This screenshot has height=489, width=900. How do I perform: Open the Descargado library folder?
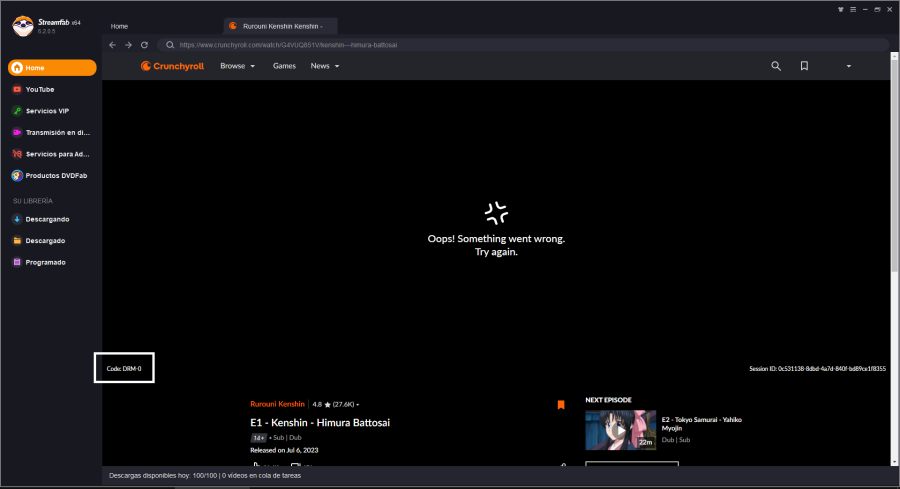[39, 240]
